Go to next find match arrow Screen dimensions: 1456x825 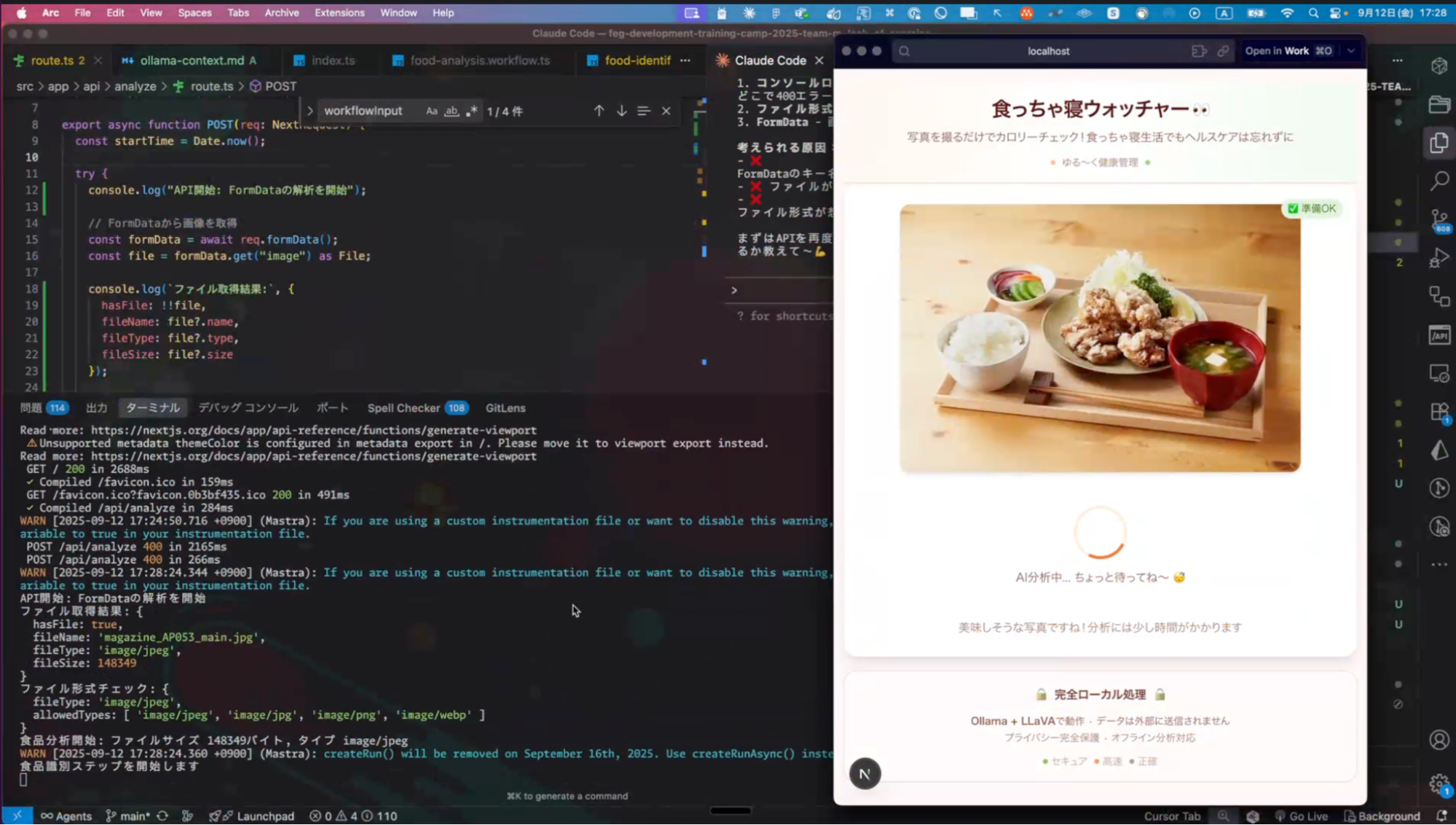click(x=621, y=111)
